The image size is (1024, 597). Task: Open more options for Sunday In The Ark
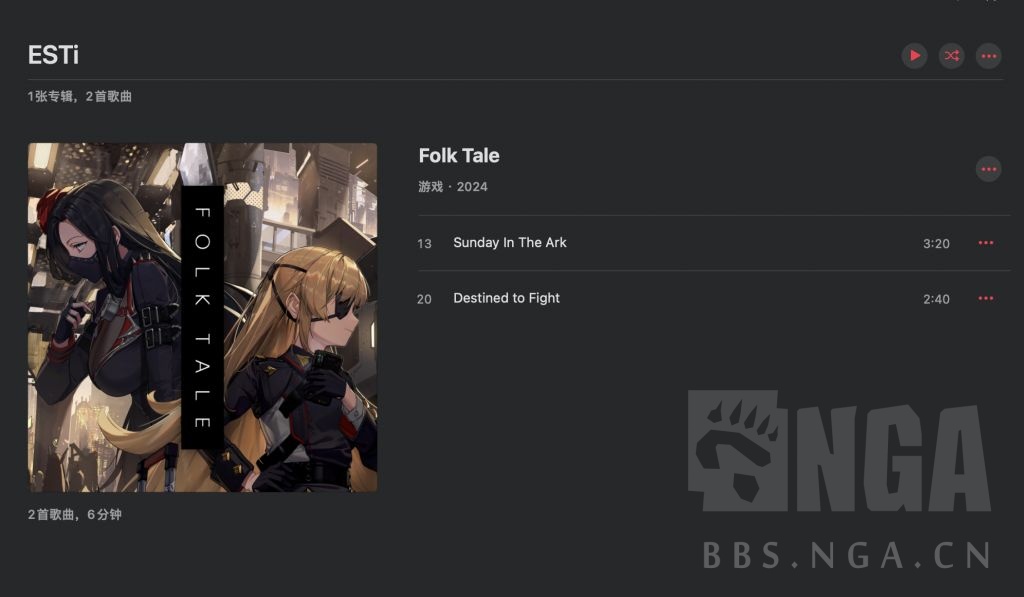click(986, 243)
